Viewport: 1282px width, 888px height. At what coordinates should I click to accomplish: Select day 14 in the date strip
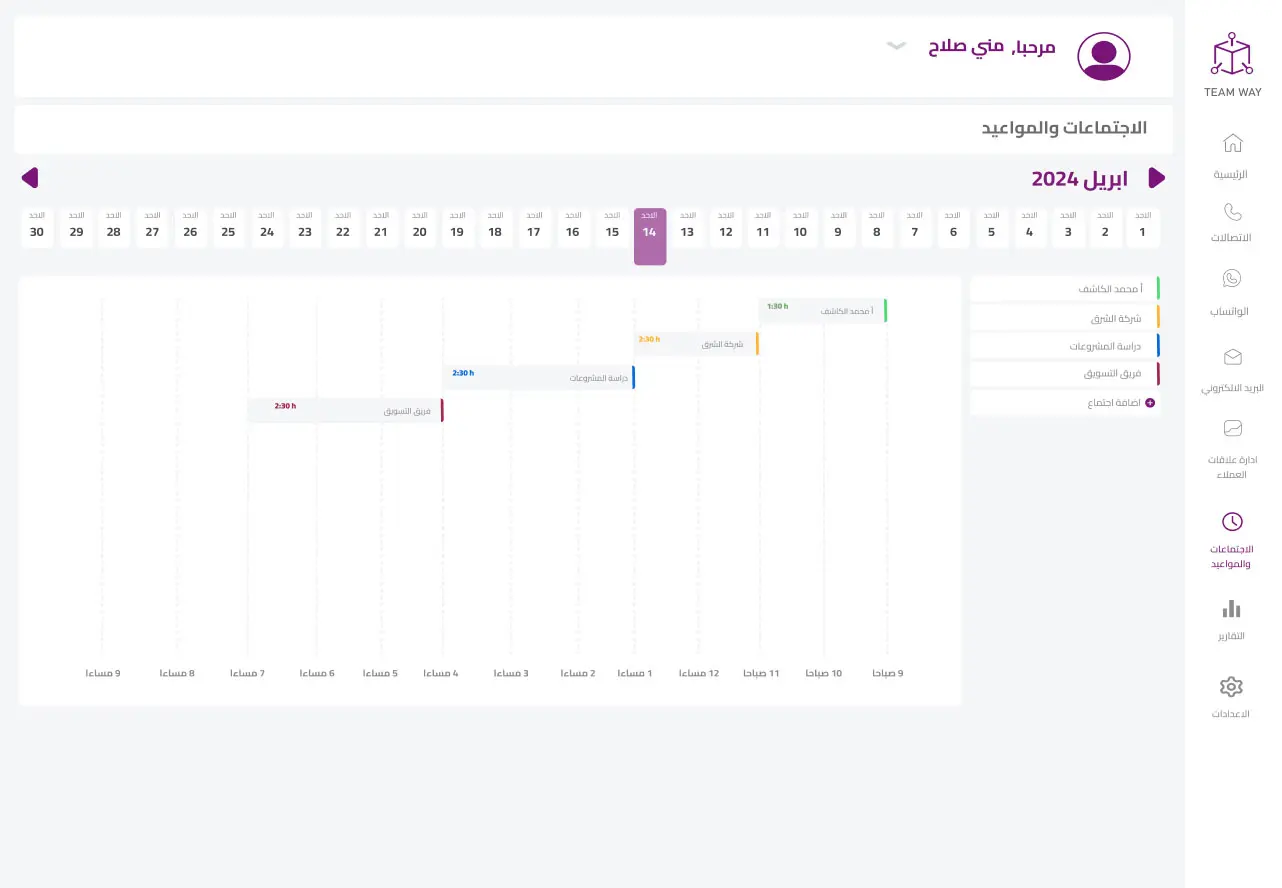tap(650, 236)
